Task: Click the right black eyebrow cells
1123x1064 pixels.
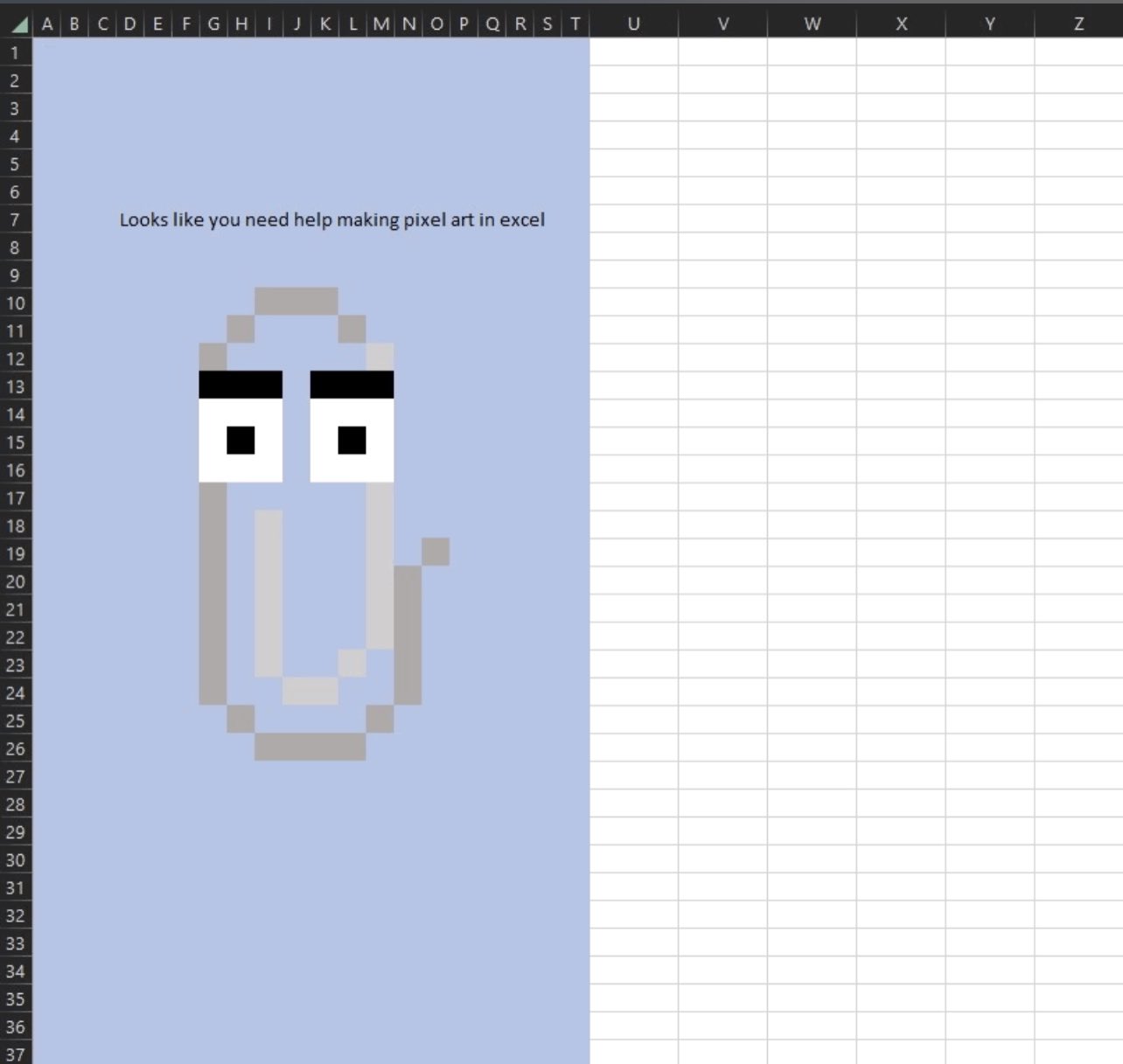Action: click(x=352, y=385)
